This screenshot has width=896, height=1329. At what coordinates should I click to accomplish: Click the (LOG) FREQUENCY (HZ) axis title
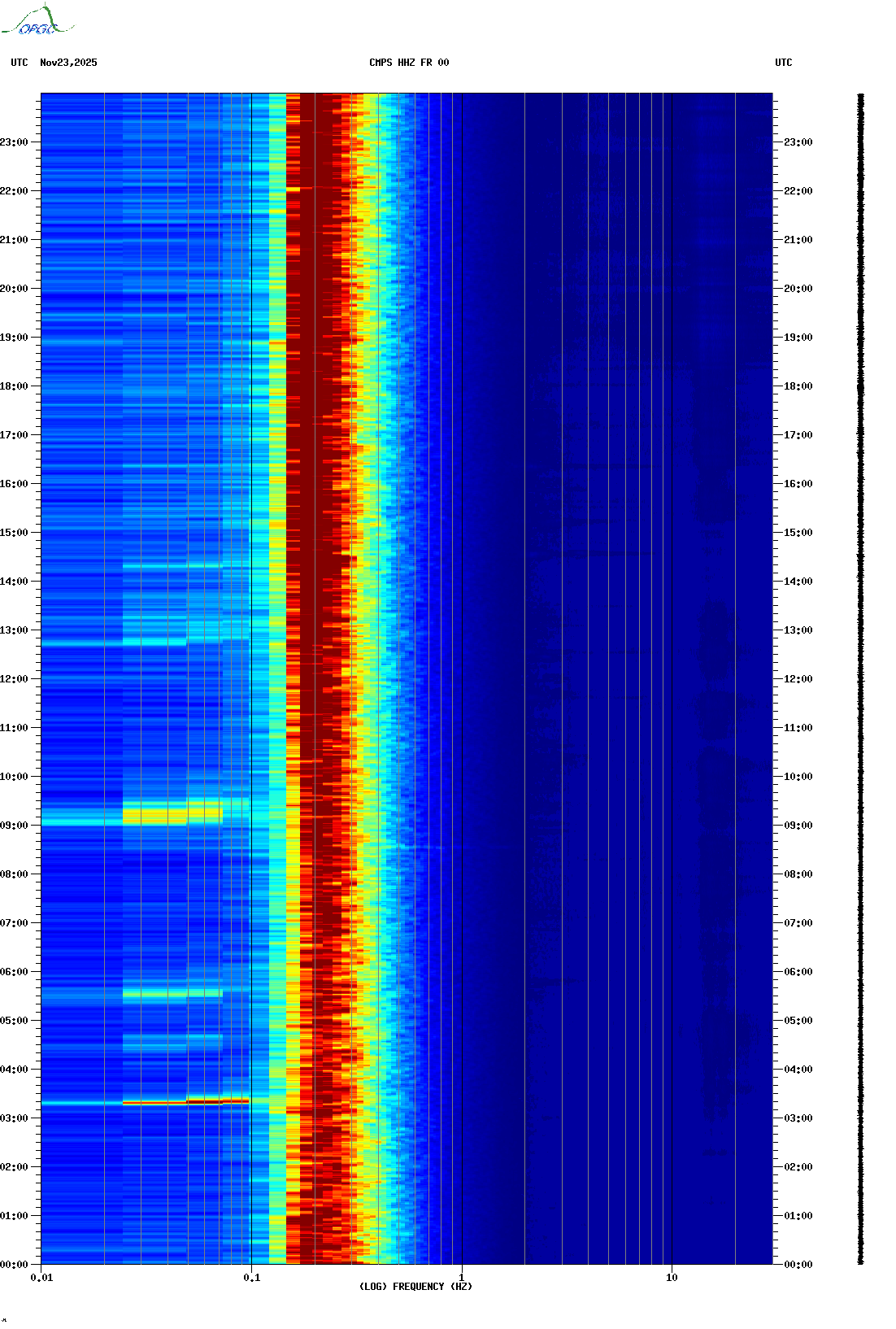pyautogui.click(x=415, y=1287)
